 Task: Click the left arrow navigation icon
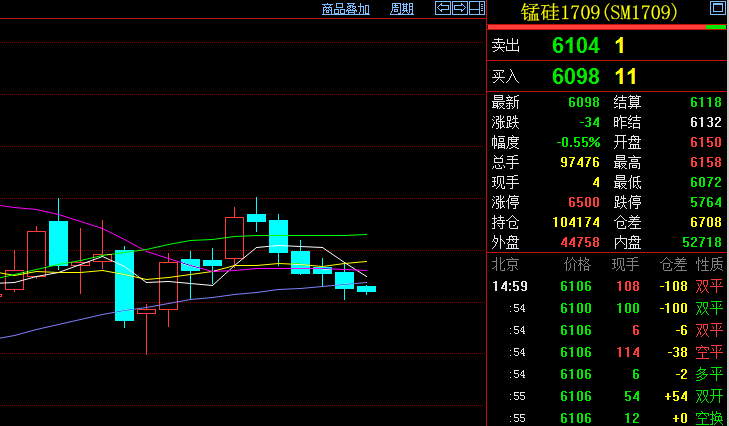pos(443,8)
